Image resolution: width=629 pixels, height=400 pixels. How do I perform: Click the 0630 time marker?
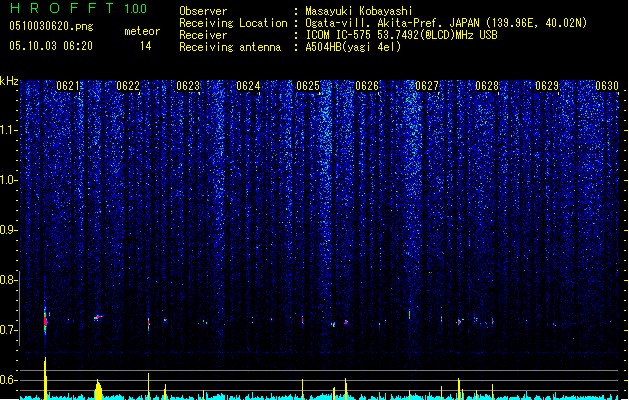607,86
